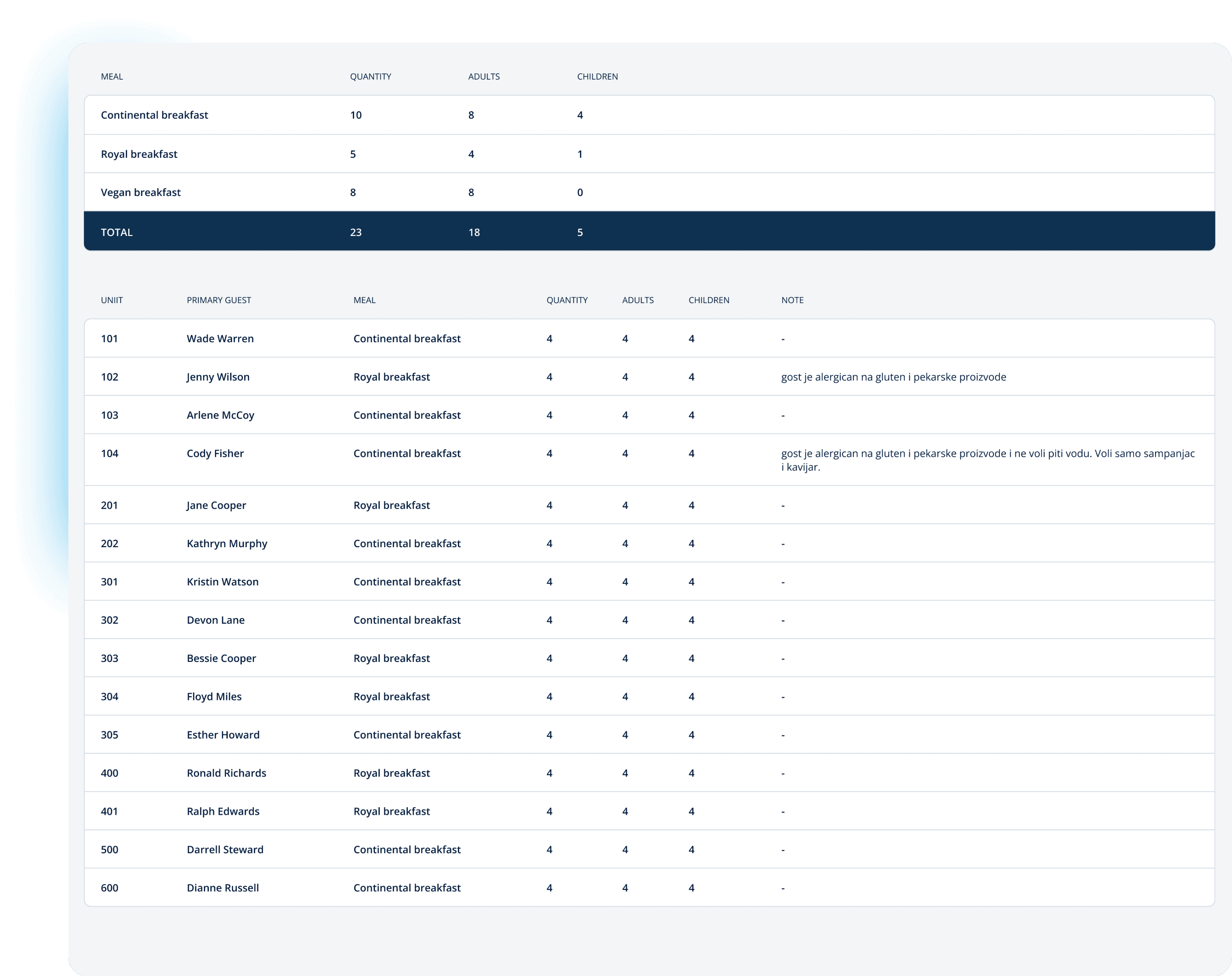Image resolution: width=1232 pixels, height=976 pixels.
Task: Select guest Darrell Steward
Action: (x=225, y=850)
